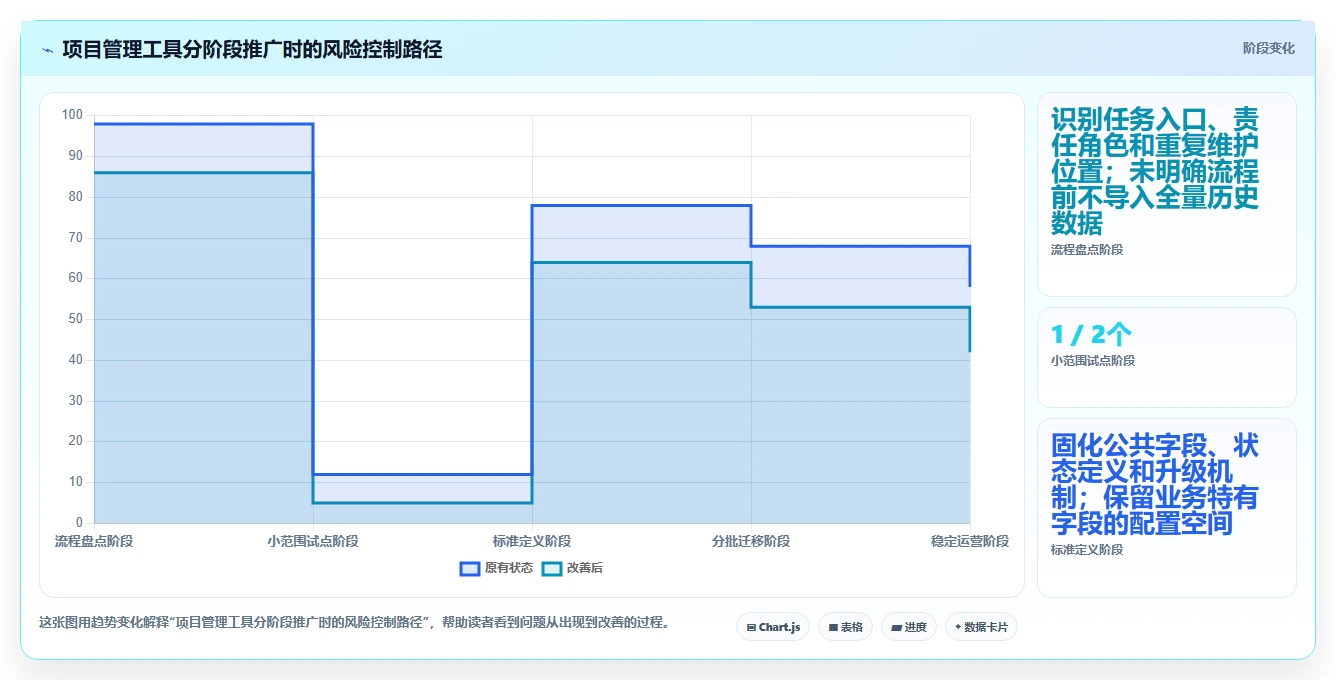Click the 标准定义阶段 x-axis label

tap(532, 541)
